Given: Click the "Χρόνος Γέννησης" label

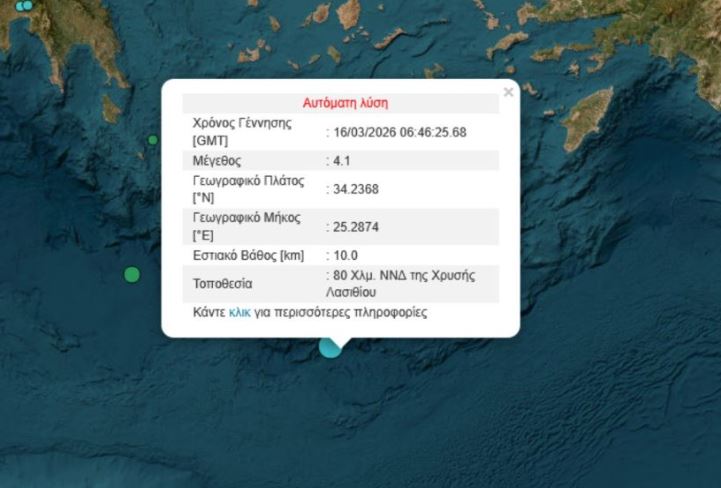Looking at the screenshot, I should click(241, 123).
